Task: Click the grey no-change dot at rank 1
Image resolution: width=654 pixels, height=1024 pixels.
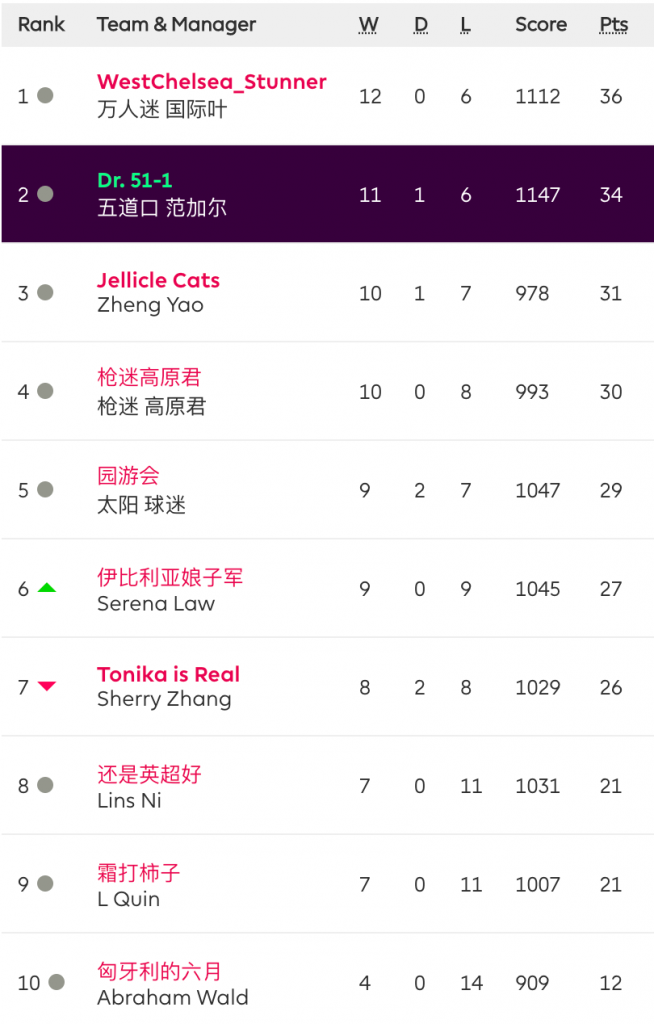Action: (45, 96)
